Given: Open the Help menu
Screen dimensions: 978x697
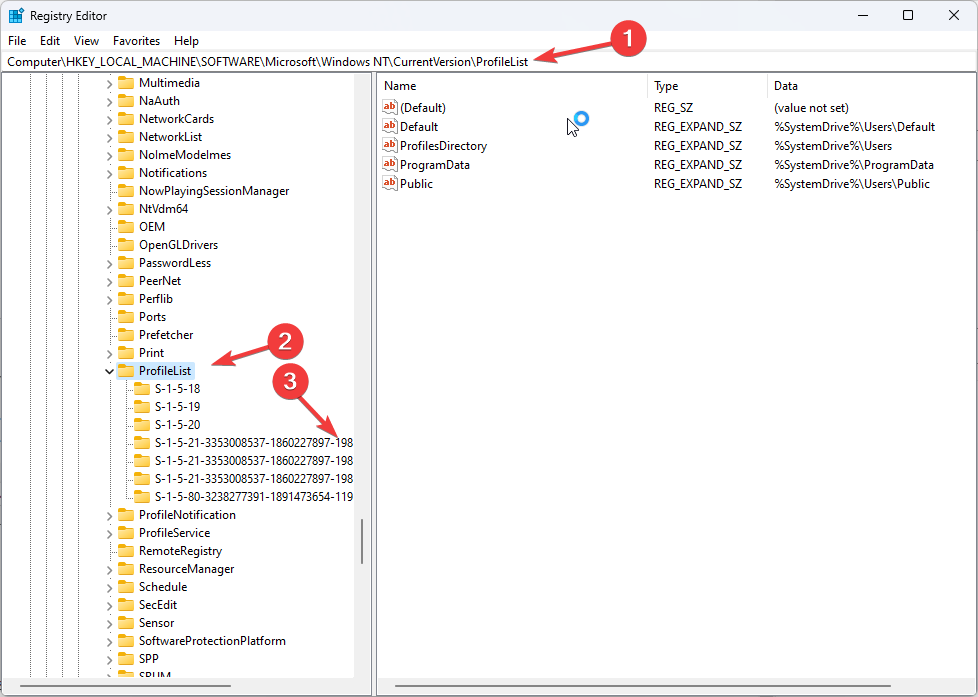Looking at the screenshot, I should [186, 41].
